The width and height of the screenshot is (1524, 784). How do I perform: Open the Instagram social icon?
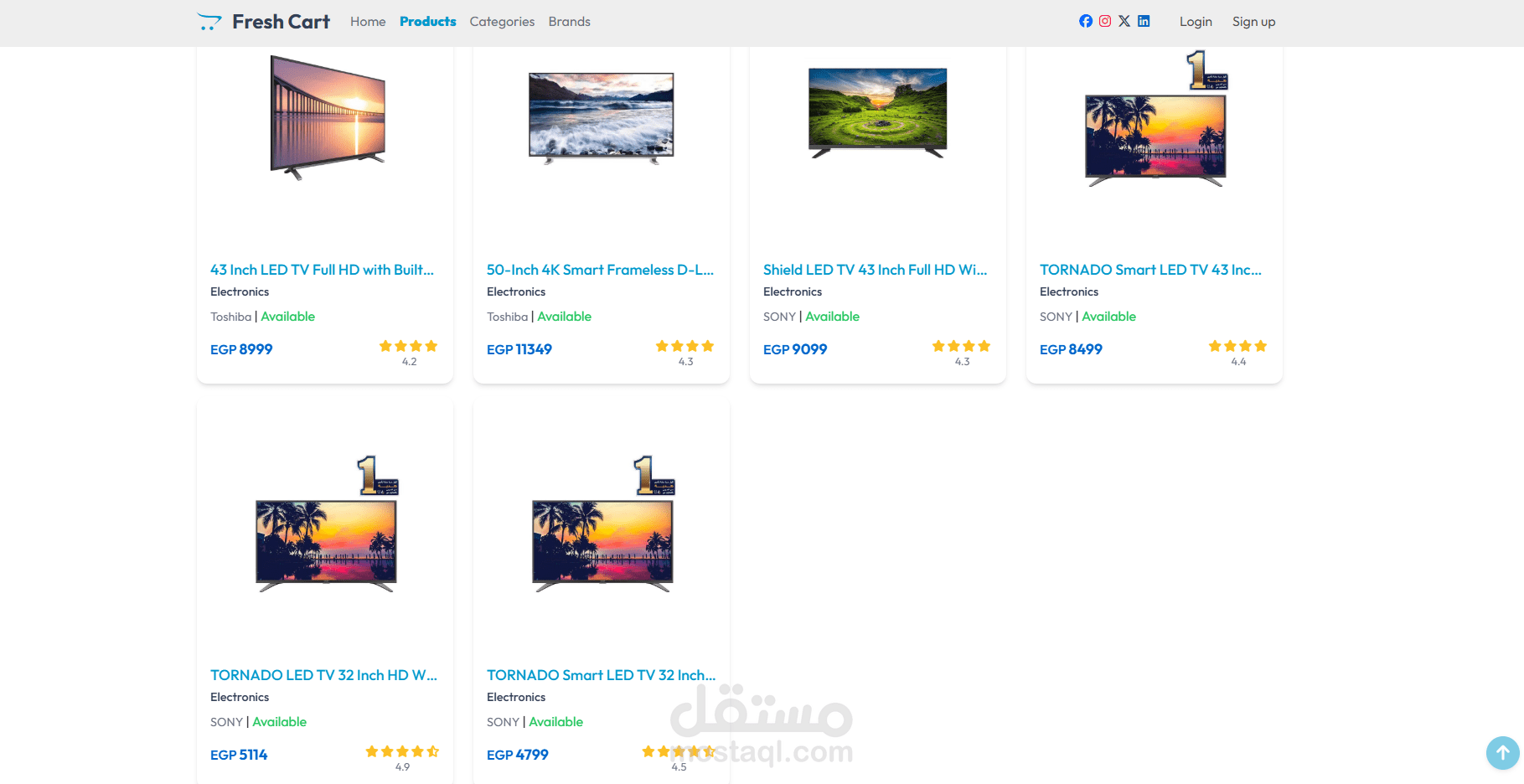coord(1105,21)
